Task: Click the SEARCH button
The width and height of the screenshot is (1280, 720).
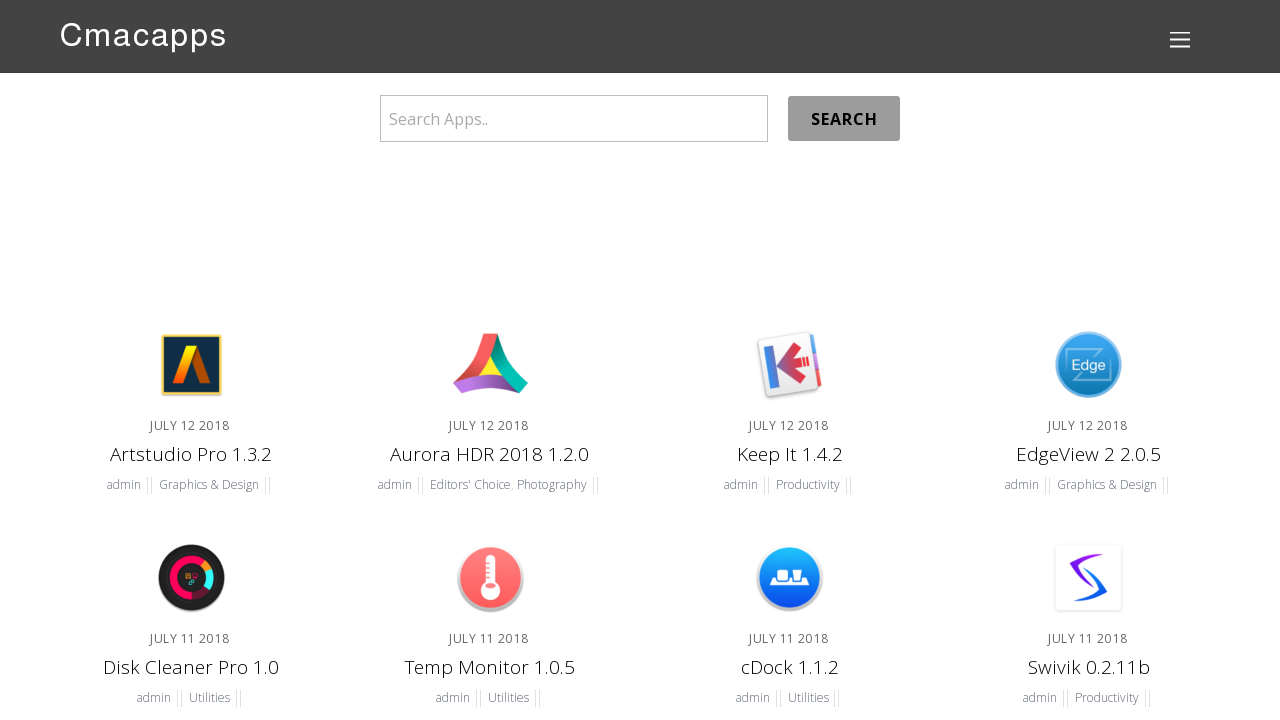Action: coord(844,119)
